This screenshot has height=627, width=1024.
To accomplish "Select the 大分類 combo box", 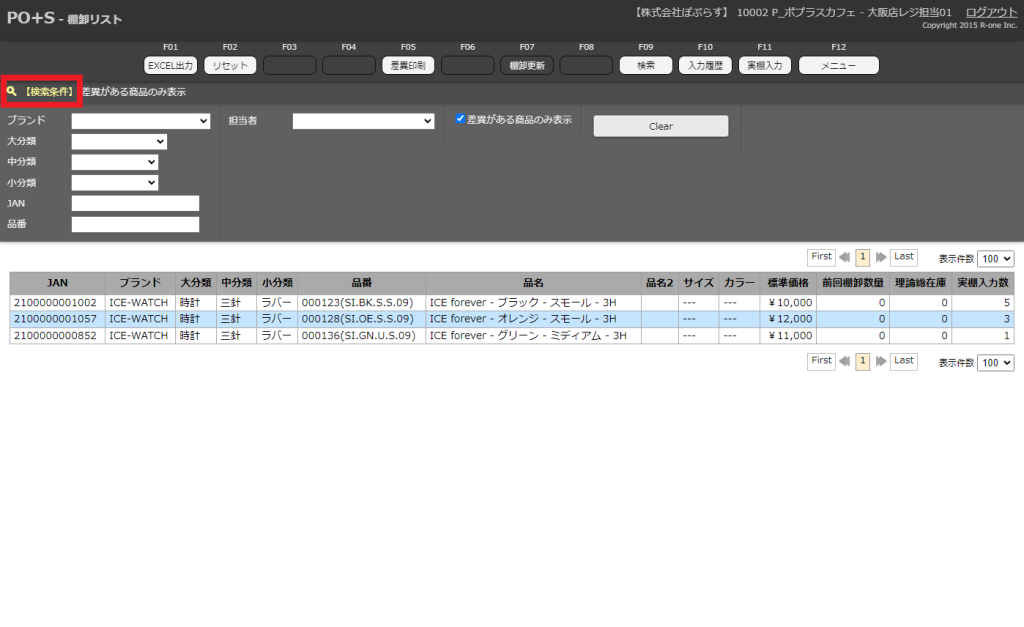I will click(119, 142).
